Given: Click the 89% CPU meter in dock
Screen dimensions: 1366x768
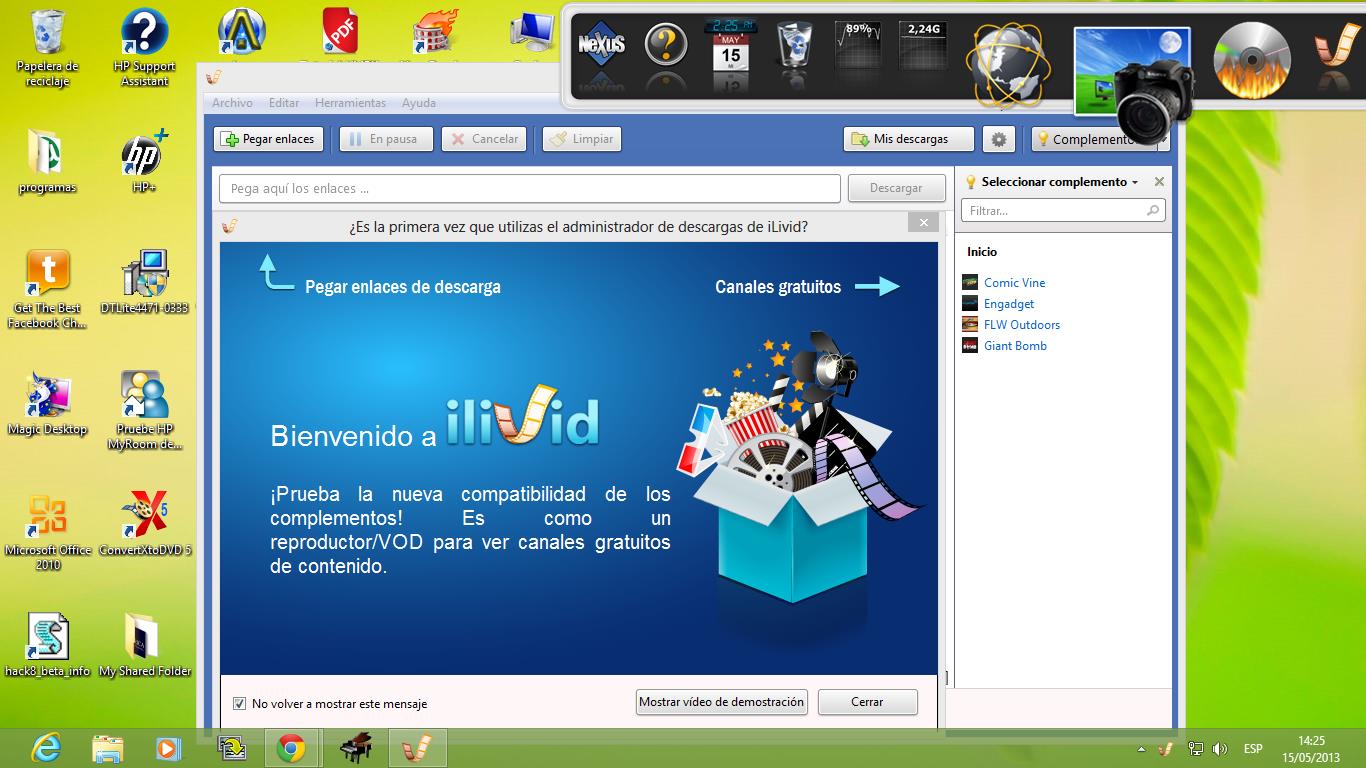Looking at the screenshot, I should pos(859,46).
